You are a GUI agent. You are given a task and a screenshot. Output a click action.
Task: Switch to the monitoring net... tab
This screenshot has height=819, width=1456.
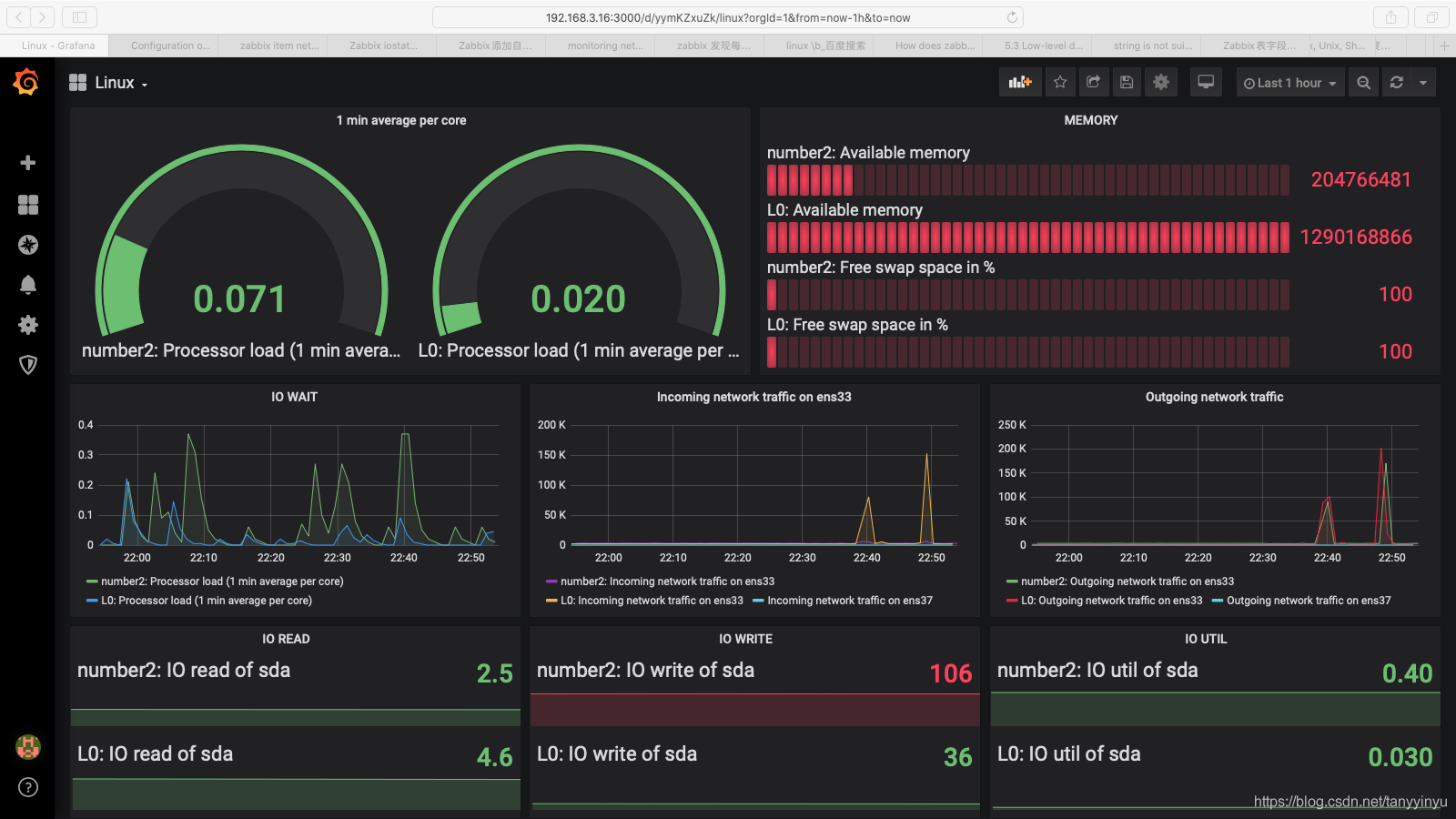601,45
